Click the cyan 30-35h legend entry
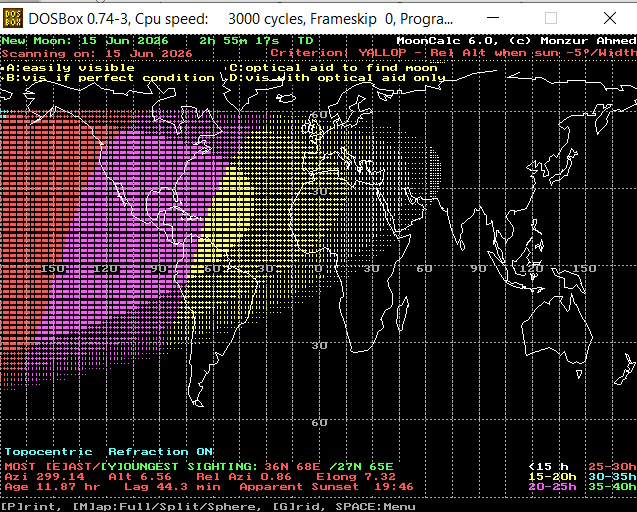The height and width of the screenshot is (512, 637). point(612,477)
